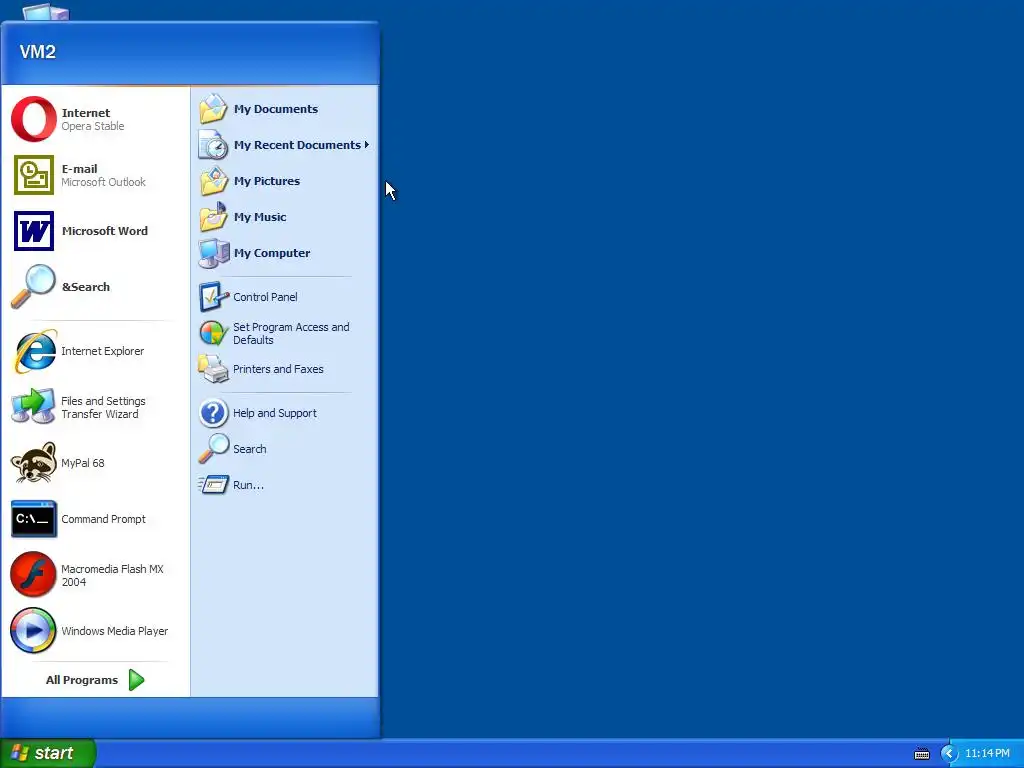1024x768 pixels.
Task: Launch the Internet Explorer icon
Action: (x=34, y=351)
